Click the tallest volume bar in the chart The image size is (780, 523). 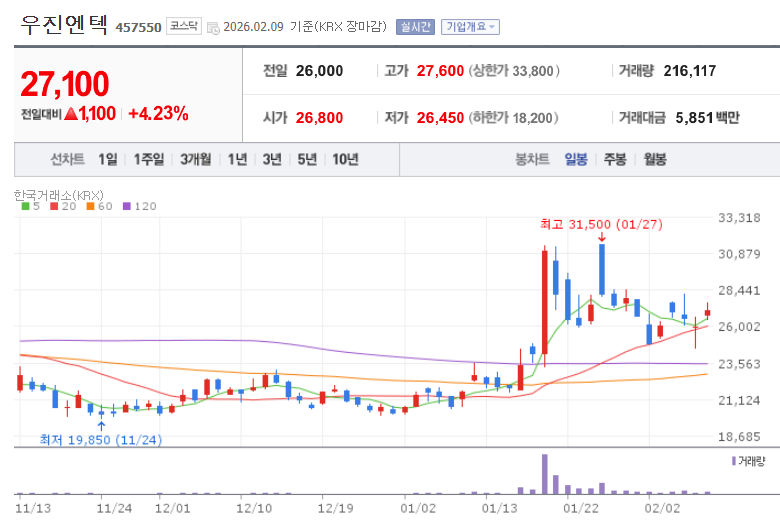point(545,474)
